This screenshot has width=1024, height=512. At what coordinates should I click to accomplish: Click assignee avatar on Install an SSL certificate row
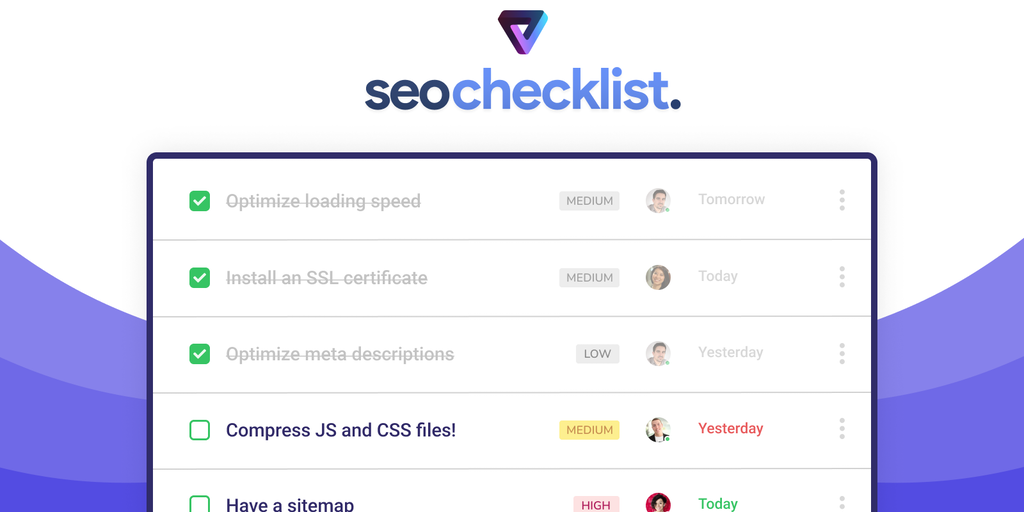point(657,277)
